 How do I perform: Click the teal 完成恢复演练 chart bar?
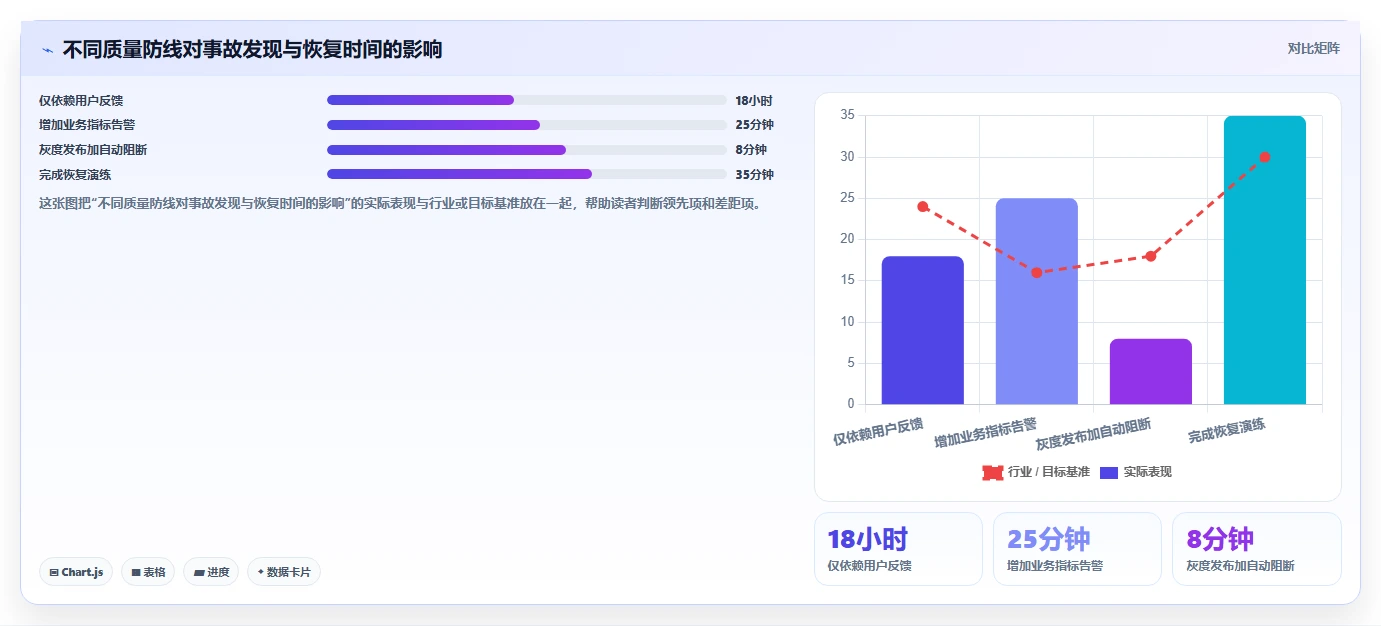point(1265,260)
